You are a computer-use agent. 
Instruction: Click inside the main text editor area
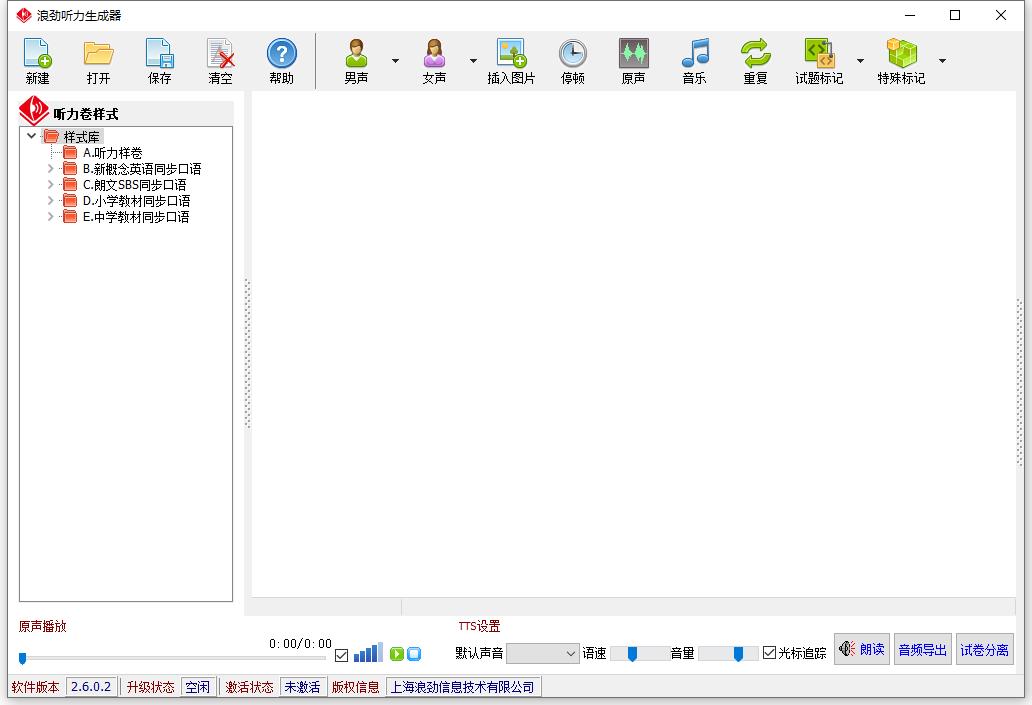(x=633, y=344)
